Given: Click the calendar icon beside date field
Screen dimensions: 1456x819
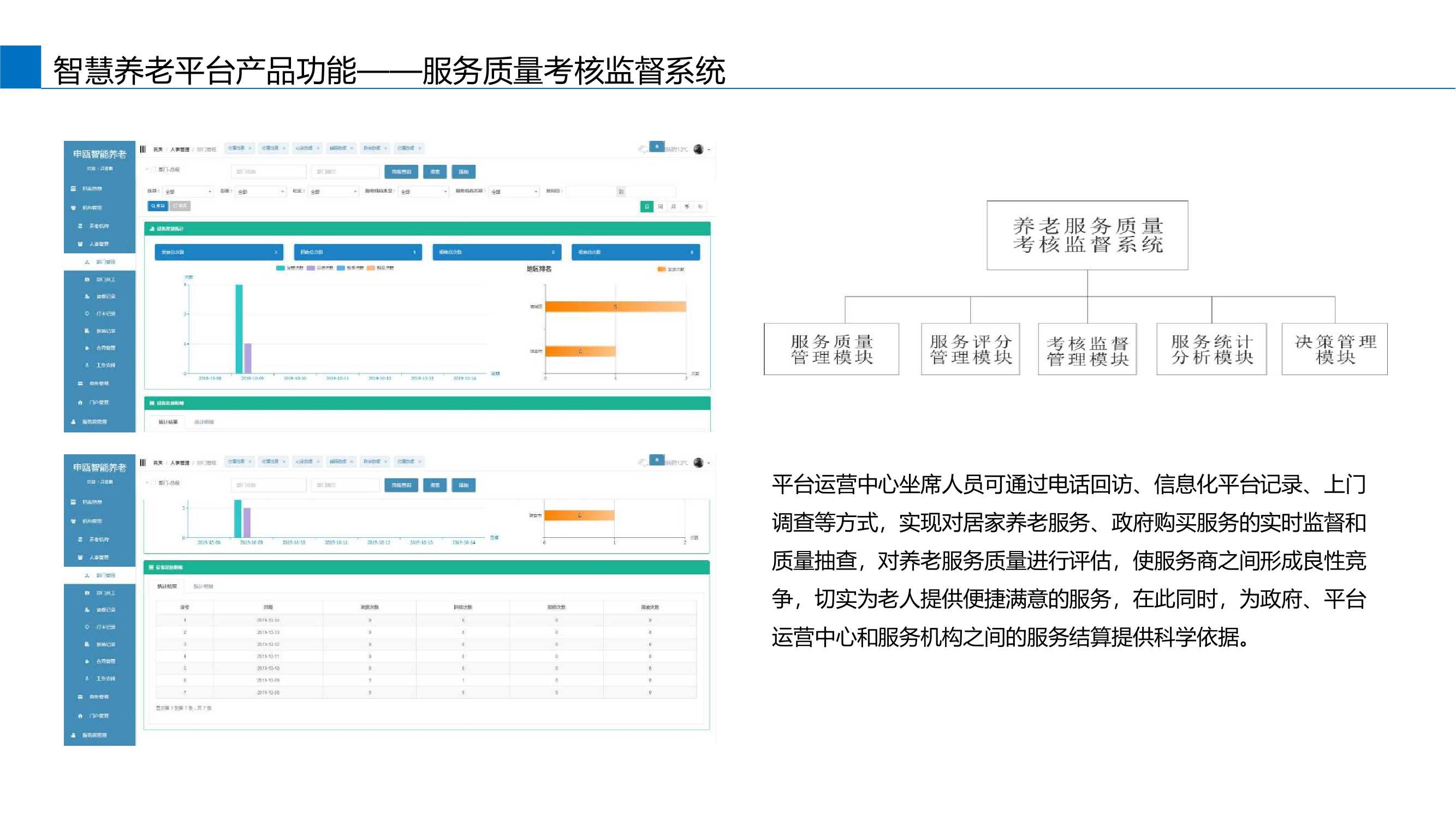Looking at the screenshot, I should pyautogui.click(x=621, y=192).
